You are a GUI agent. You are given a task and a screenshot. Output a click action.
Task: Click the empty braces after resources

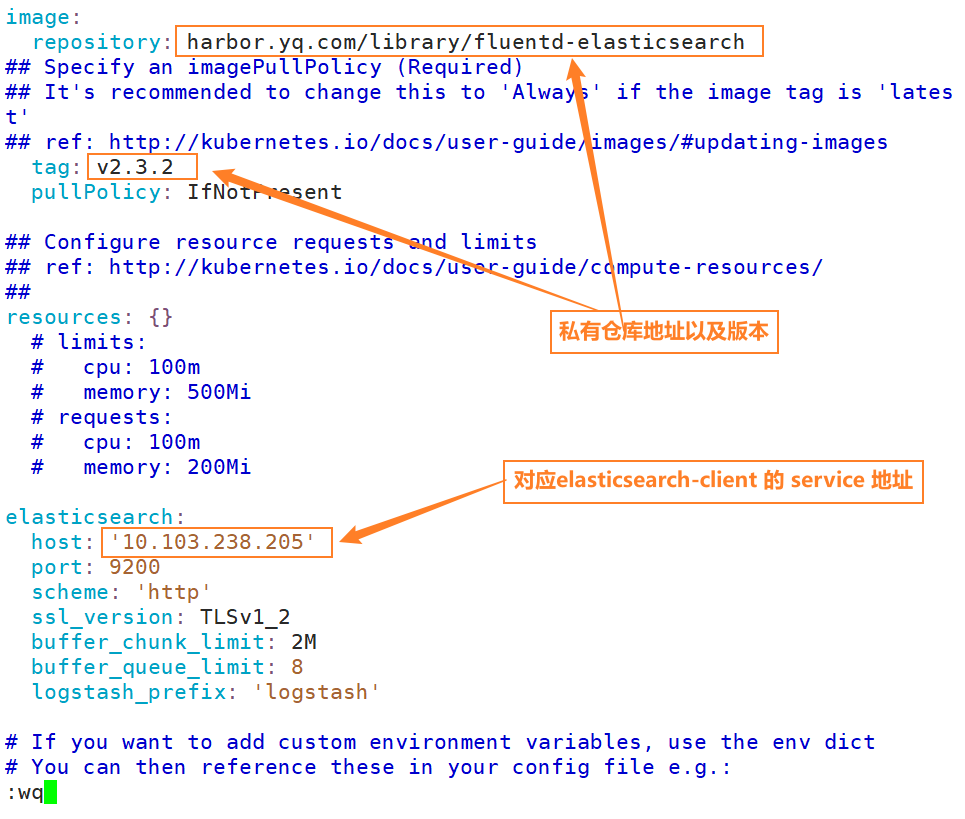[160, 317]
